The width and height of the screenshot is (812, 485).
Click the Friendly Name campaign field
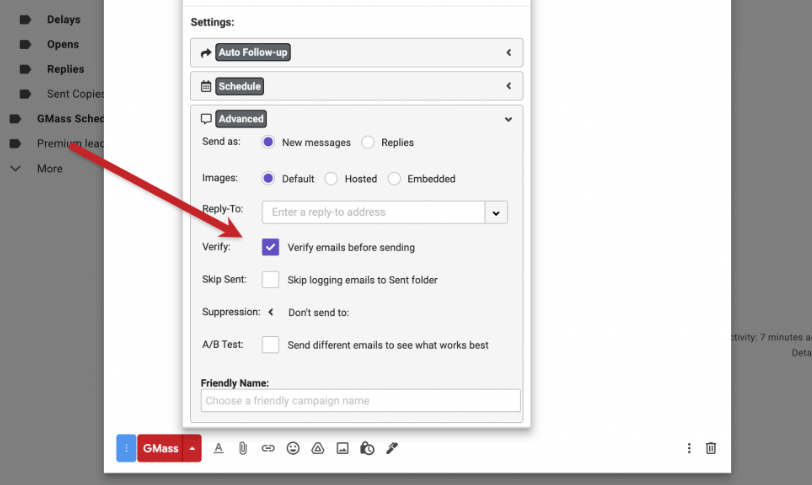click(360, 401)
